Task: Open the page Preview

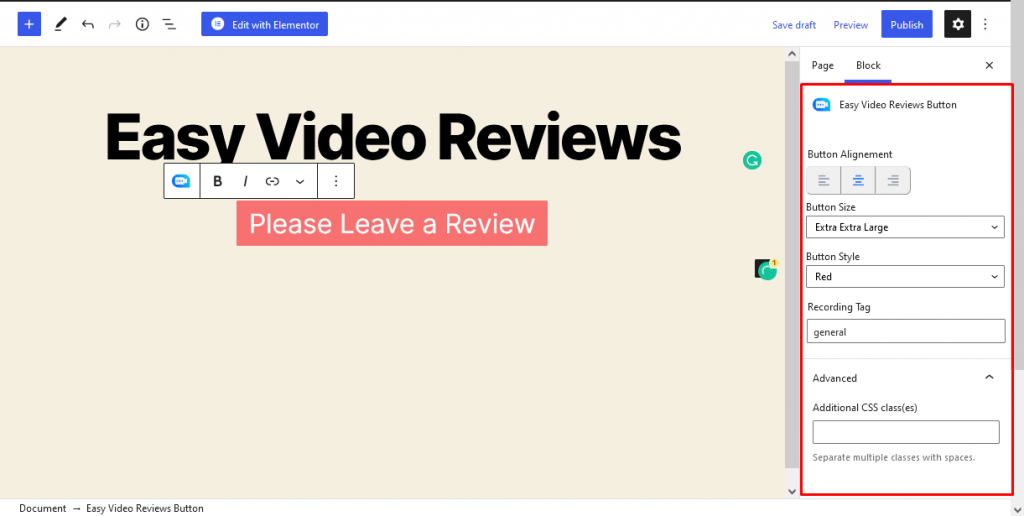Action: tap(851, 25)
